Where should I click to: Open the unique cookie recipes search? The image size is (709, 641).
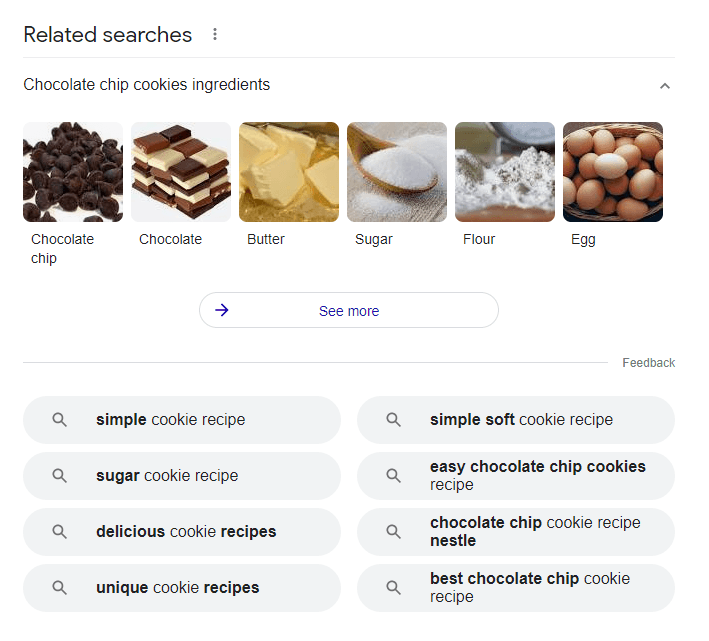tap(182, 588)
